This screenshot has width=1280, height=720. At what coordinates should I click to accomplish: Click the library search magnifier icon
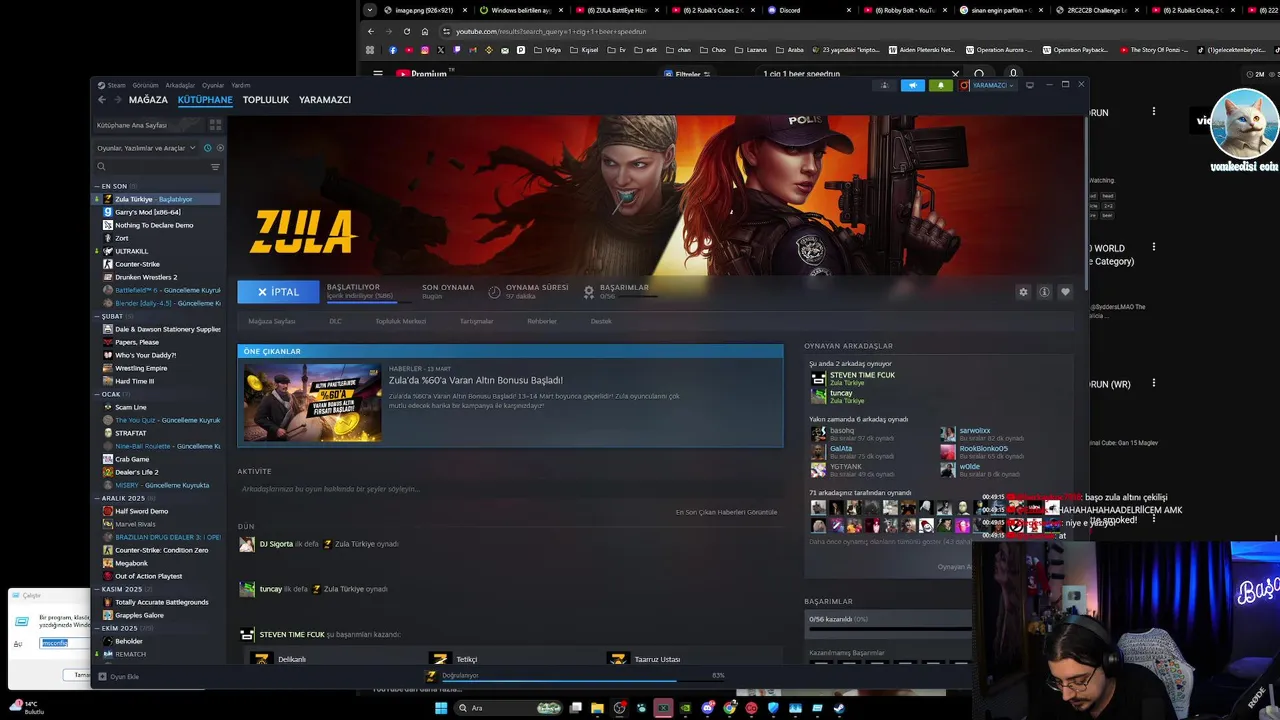101,167
